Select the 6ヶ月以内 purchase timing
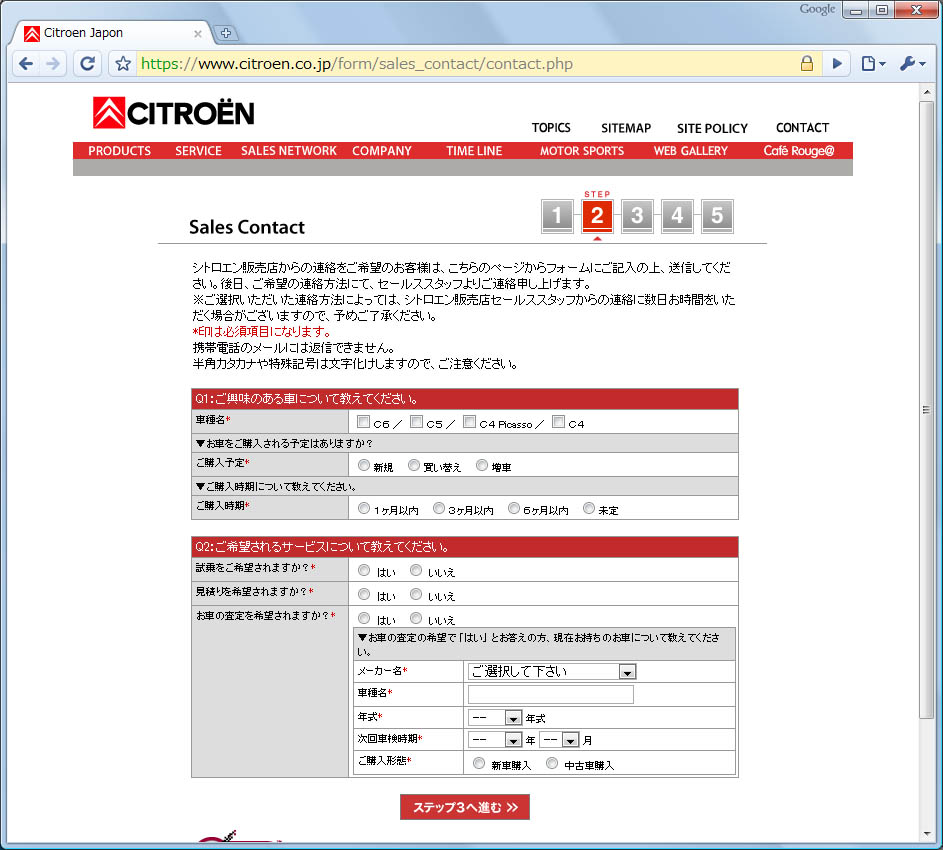Viewport: 943px width, 850px height. tap(514, 508)
